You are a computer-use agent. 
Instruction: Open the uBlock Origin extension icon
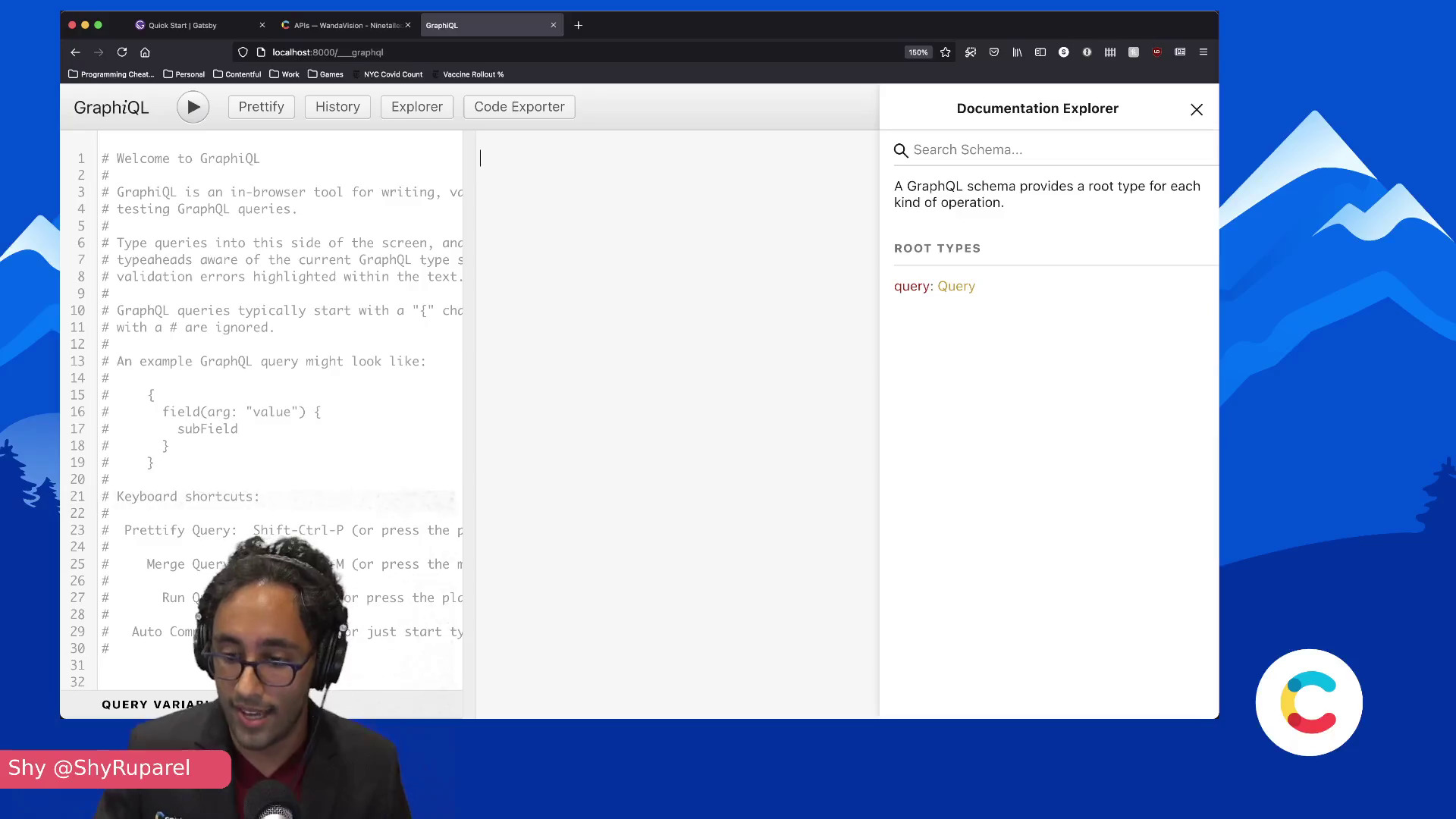1157,52
